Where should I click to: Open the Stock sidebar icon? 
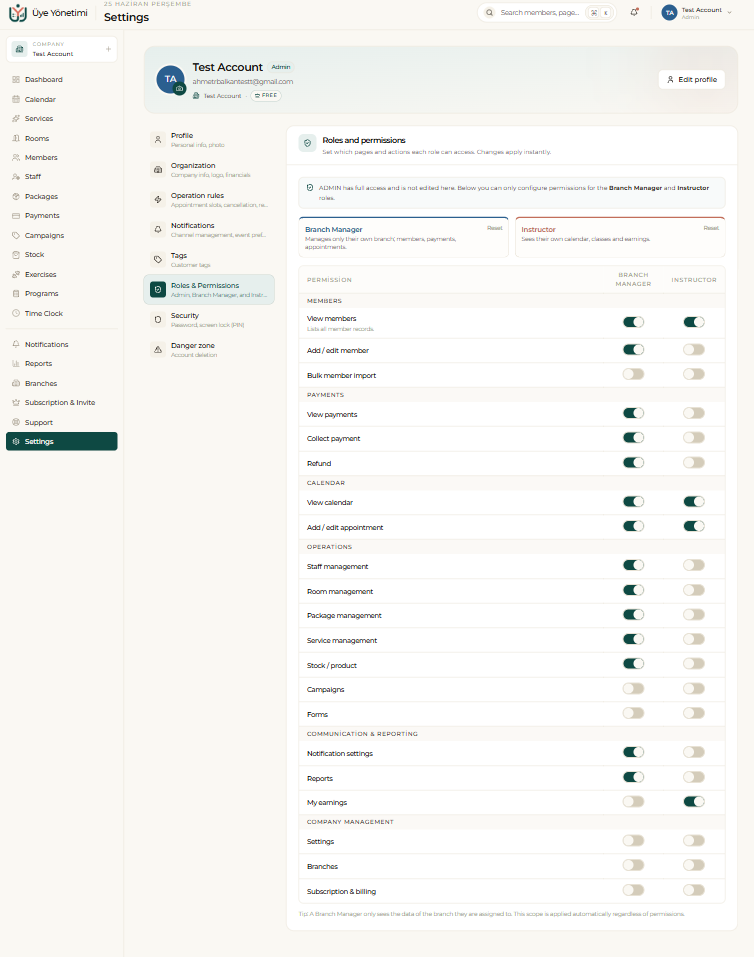[16, 255]
